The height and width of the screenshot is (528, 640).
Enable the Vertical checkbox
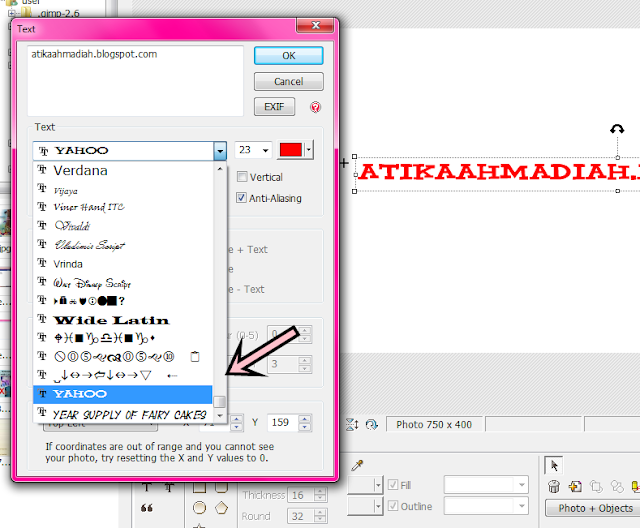tap(242, 177)
